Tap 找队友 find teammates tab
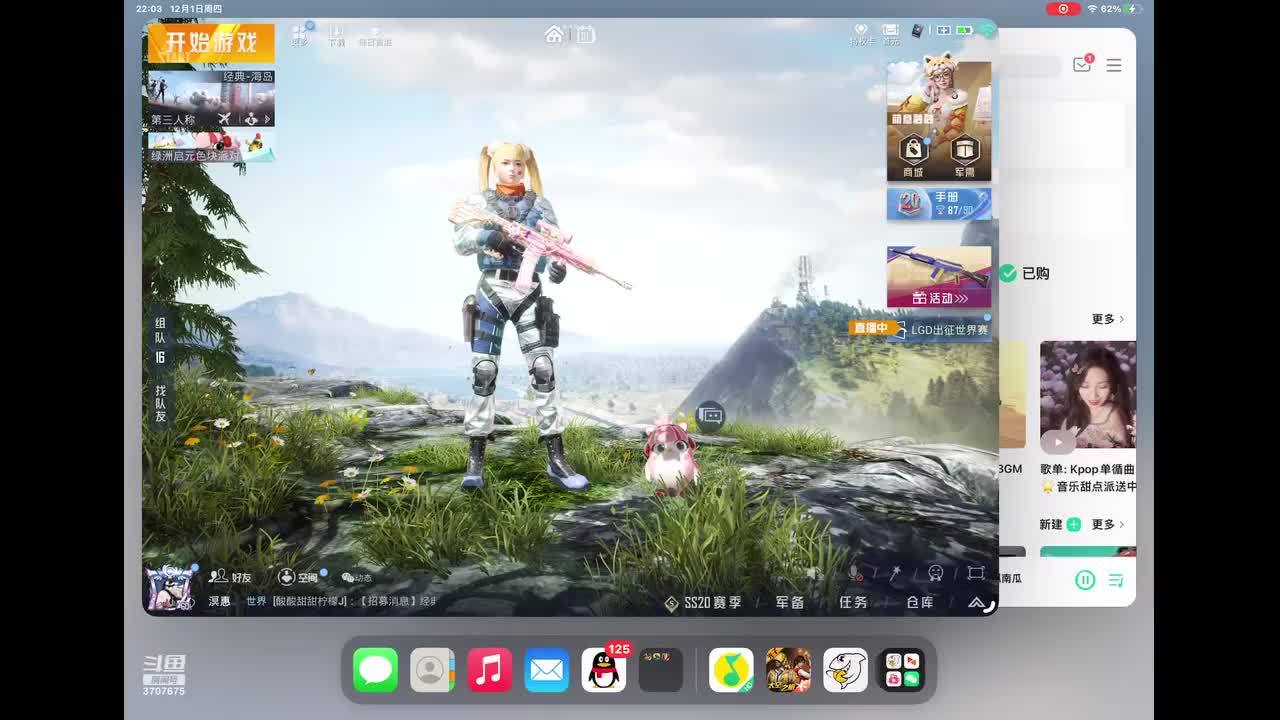Image resolution: width=1280 pixels, height=720 pixels. click(x=160, y=403)
